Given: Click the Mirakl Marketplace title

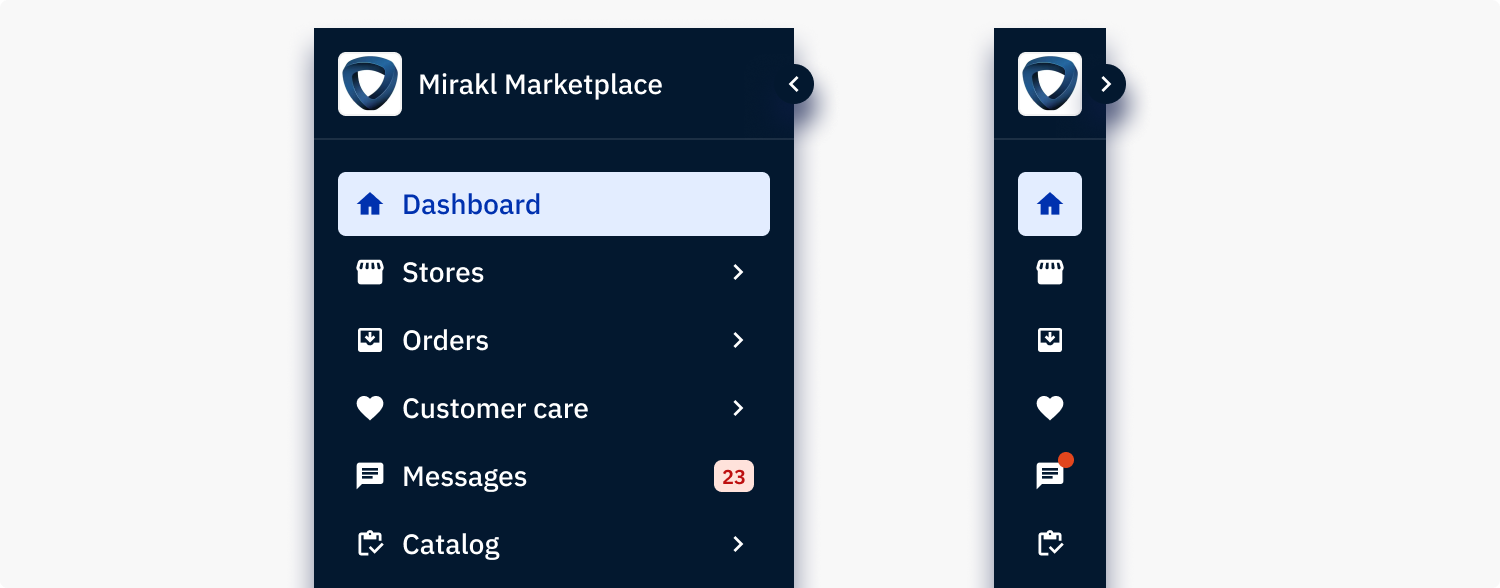Looking at the screenshot, I should click(540, 84).
